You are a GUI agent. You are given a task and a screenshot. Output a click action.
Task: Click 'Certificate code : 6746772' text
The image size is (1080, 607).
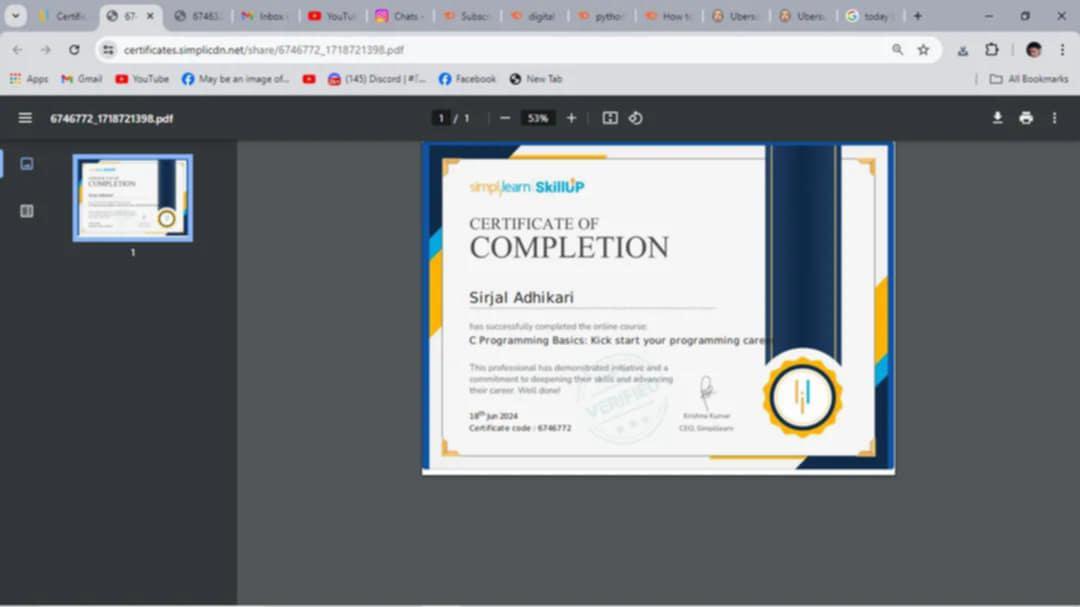(520, 428)
